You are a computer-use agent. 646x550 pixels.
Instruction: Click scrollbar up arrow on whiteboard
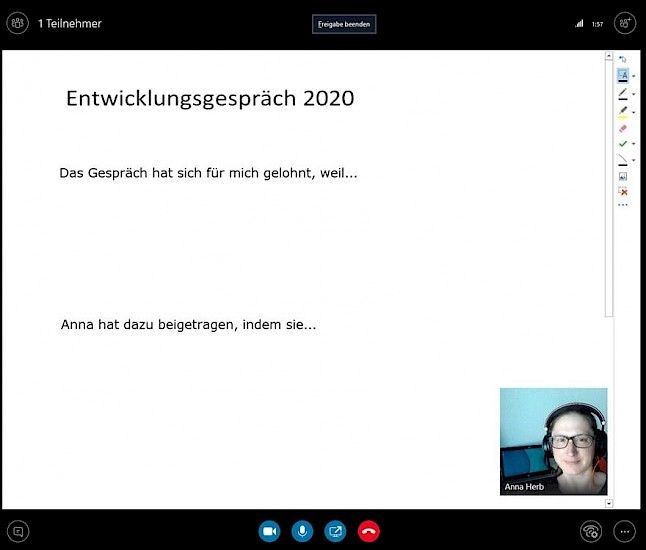click(609, 56)
